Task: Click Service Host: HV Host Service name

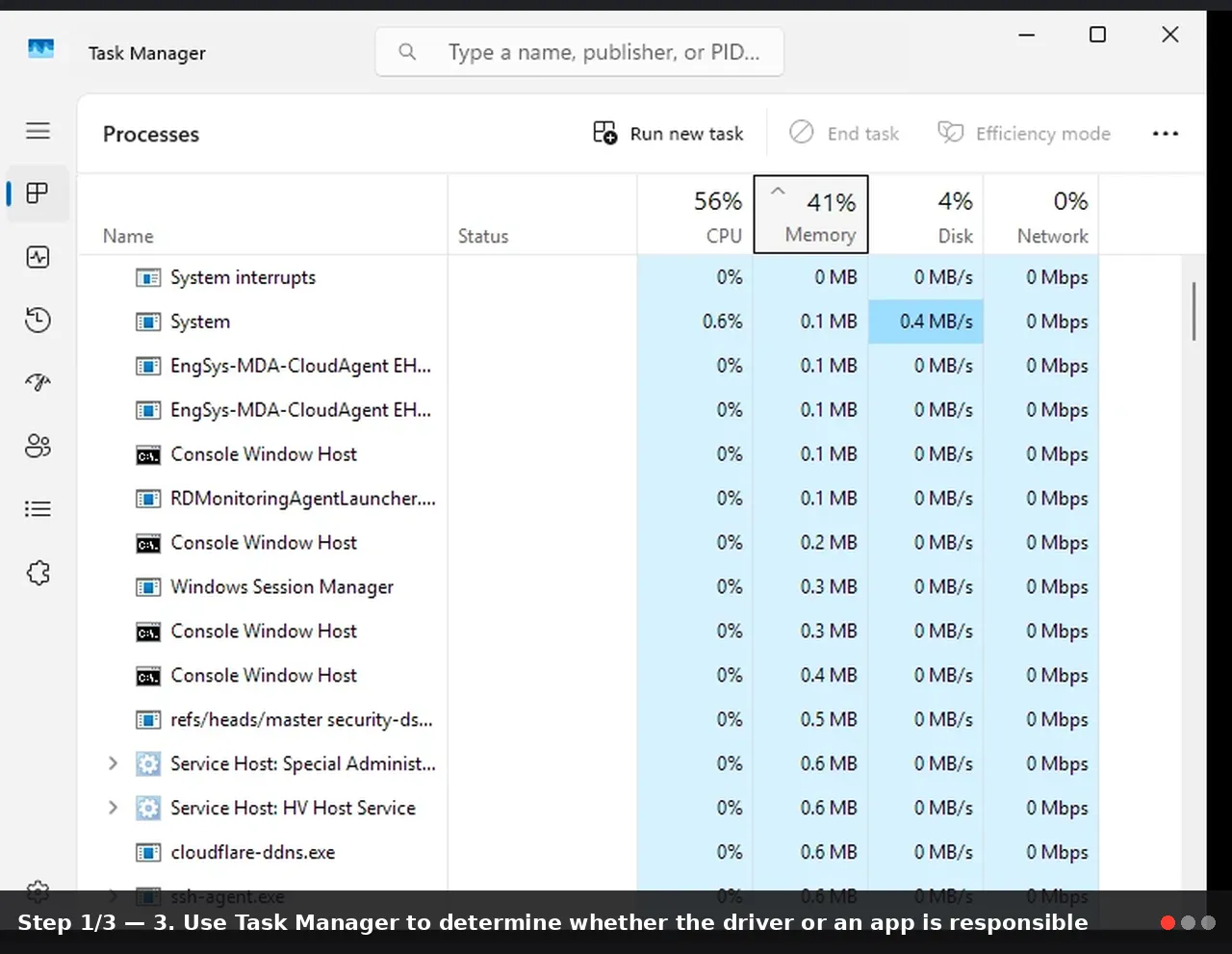Action: click(293, 809)
